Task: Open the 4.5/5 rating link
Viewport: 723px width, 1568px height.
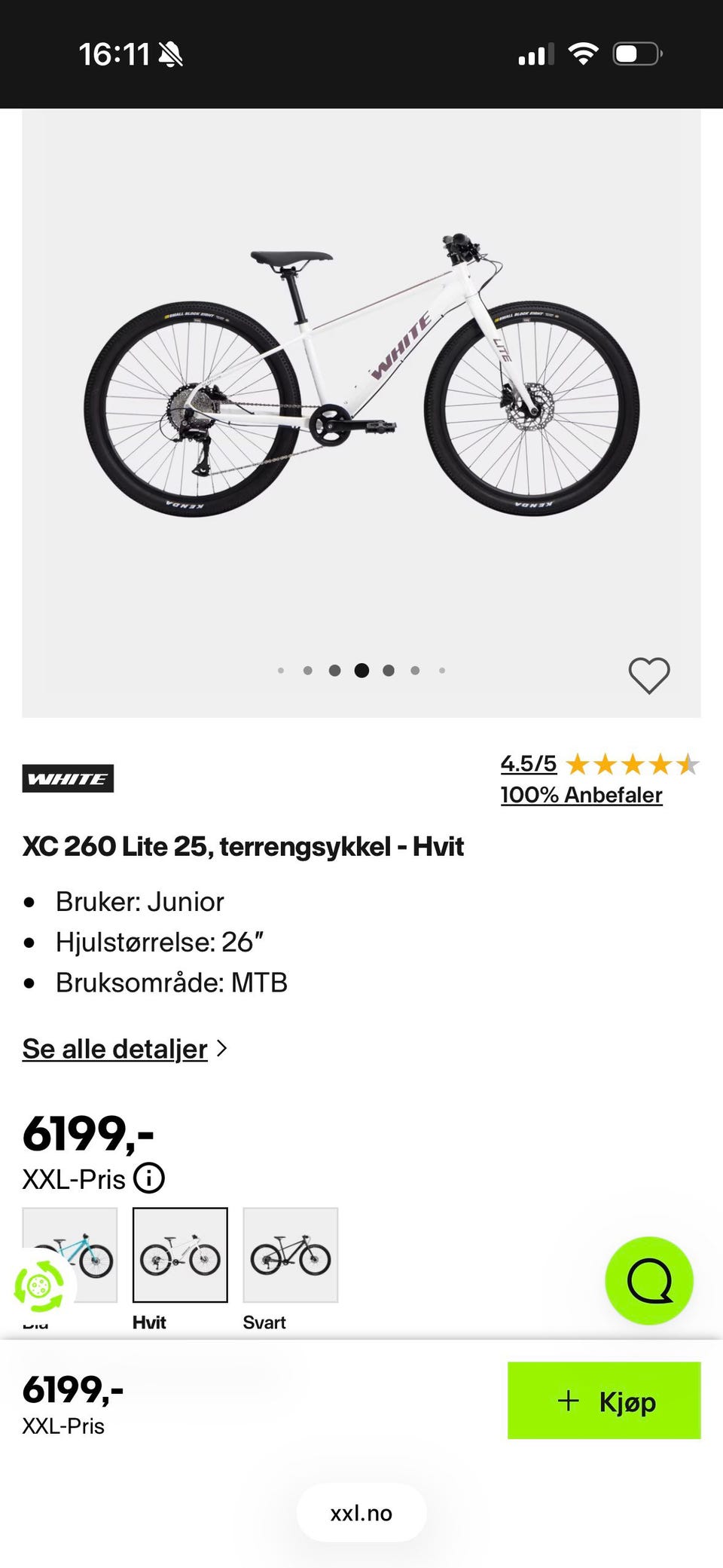Action: tap(529, 764)
